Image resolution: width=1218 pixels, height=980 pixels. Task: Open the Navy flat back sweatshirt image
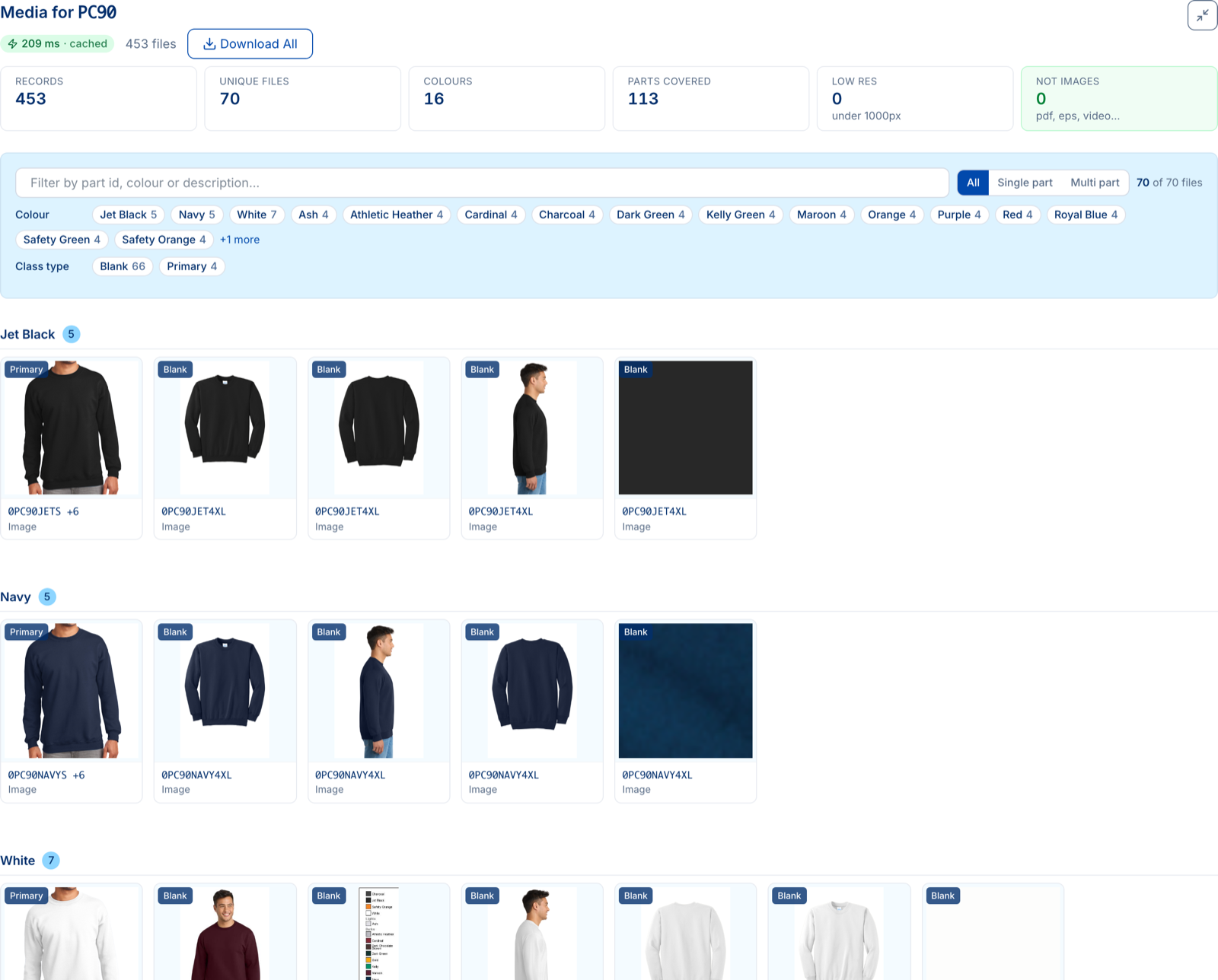pos(532,691)
